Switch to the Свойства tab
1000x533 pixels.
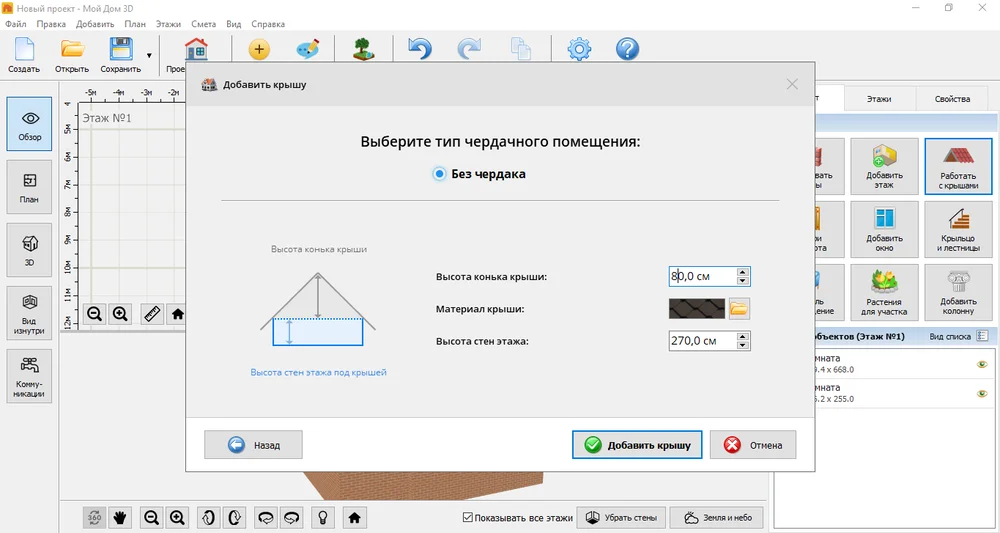point(952,99)
